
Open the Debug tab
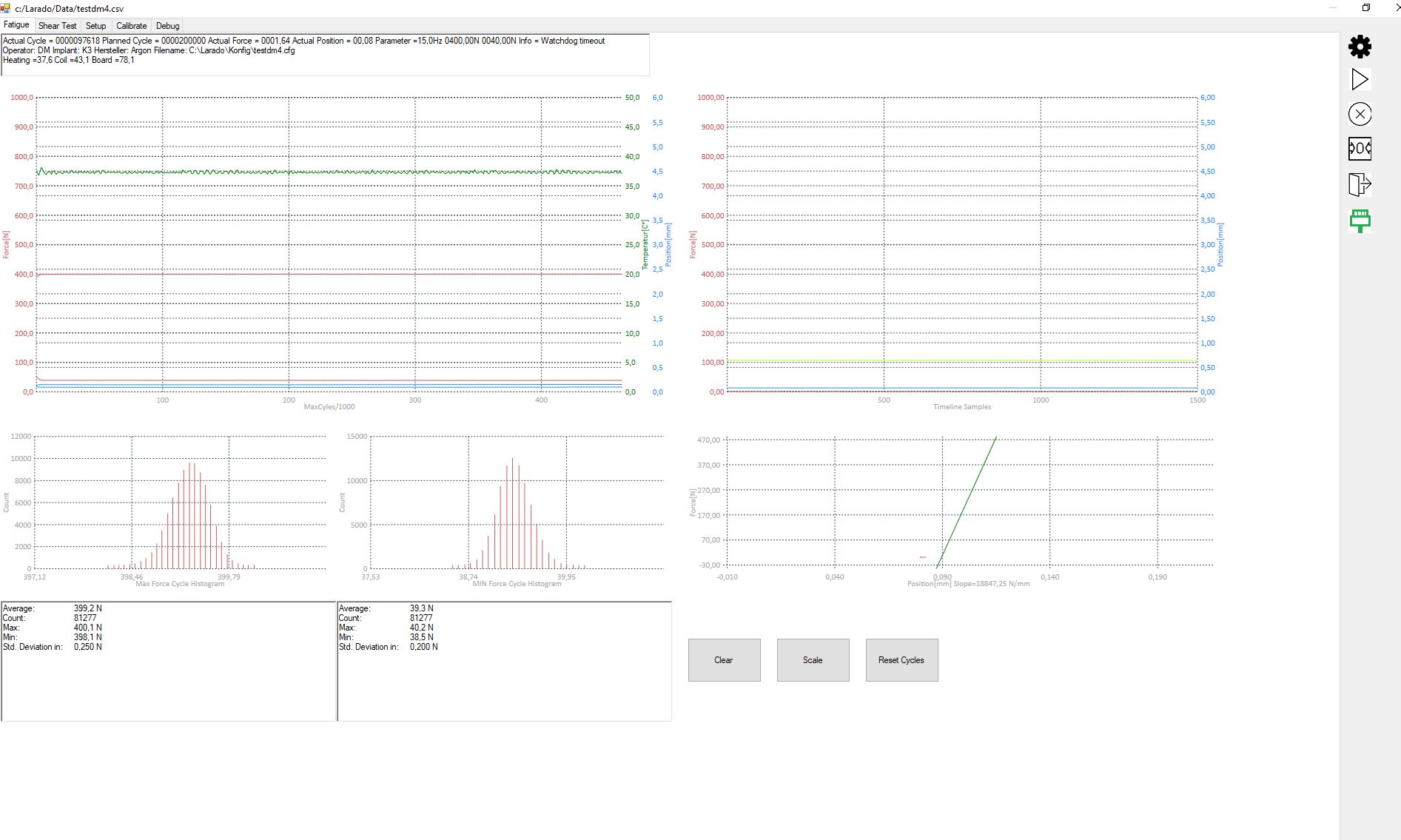coord(167,26)
